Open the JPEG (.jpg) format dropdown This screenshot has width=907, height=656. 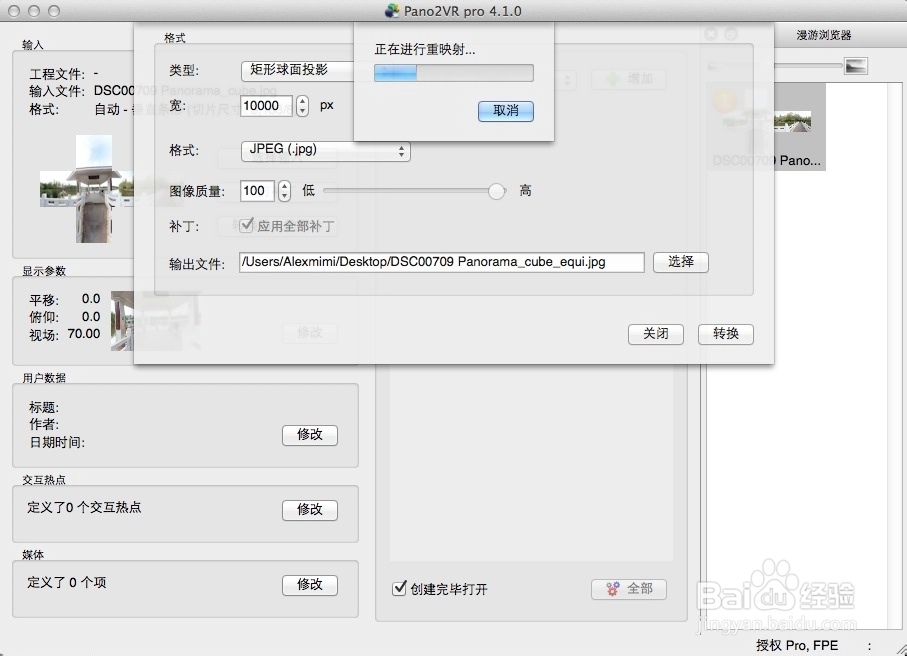[x=325, y=151]
